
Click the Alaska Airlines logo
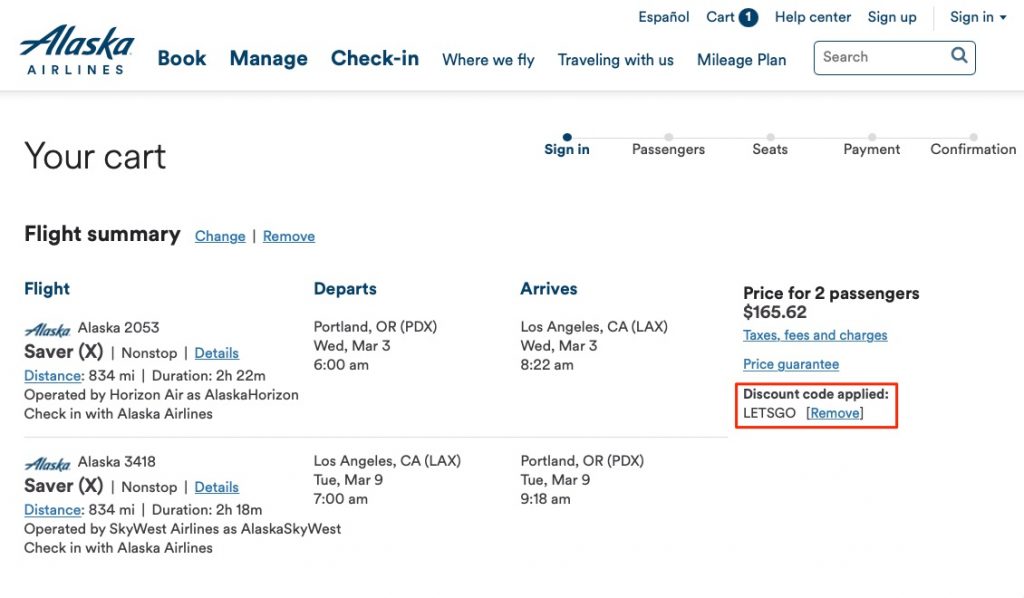point(77,49)
